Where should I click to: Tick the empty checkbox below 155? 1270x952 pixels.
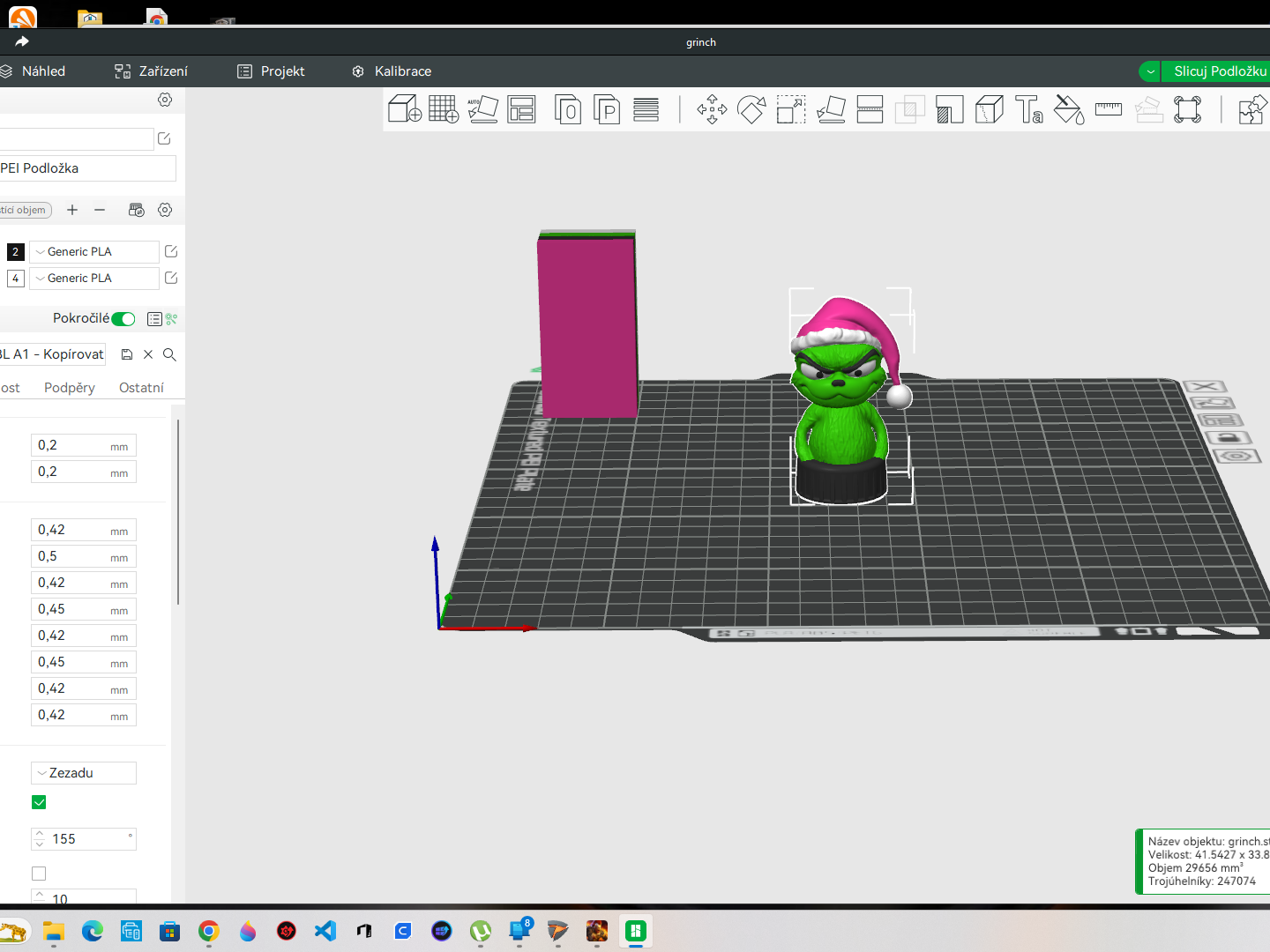coord(39,874)
